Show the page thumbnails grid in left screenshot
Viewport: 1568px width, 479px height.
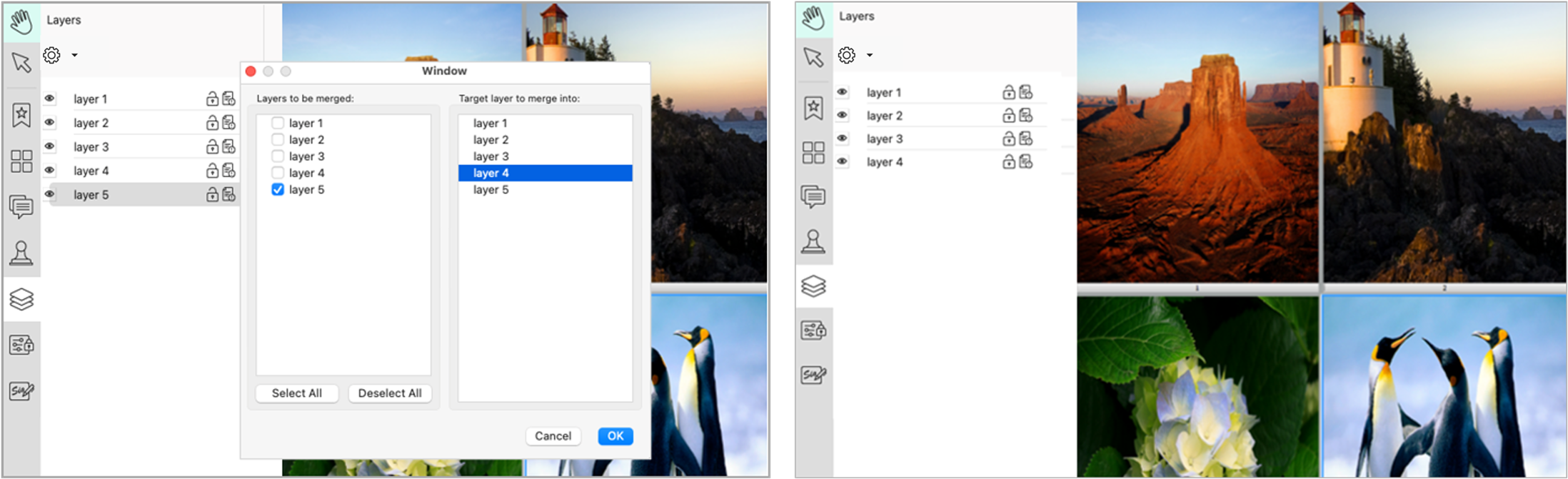point(21,161)
